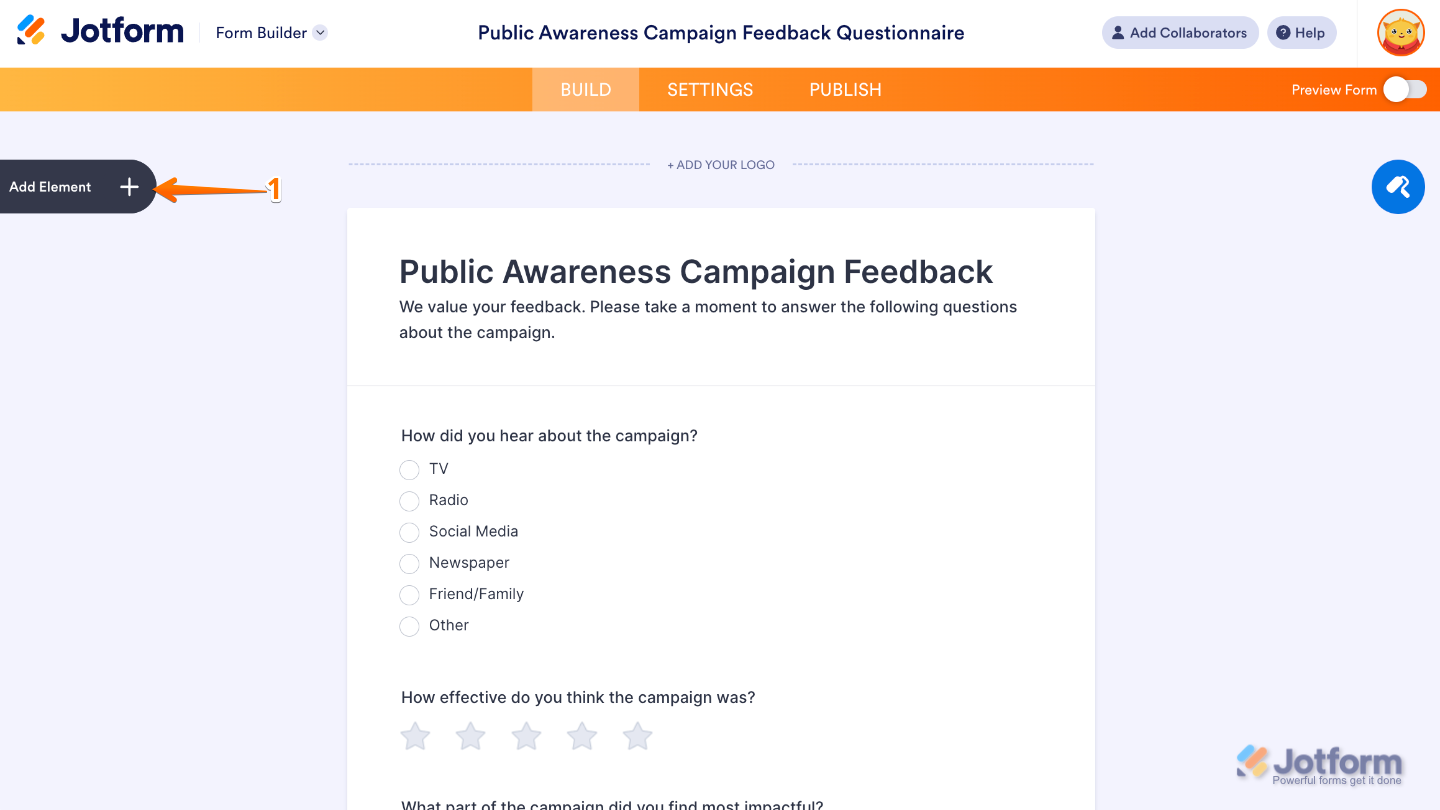Screen dimensions: 1440x810
Task: Rate the campaign with the first star
Action: pyautogui.click(x=415, y=737)
